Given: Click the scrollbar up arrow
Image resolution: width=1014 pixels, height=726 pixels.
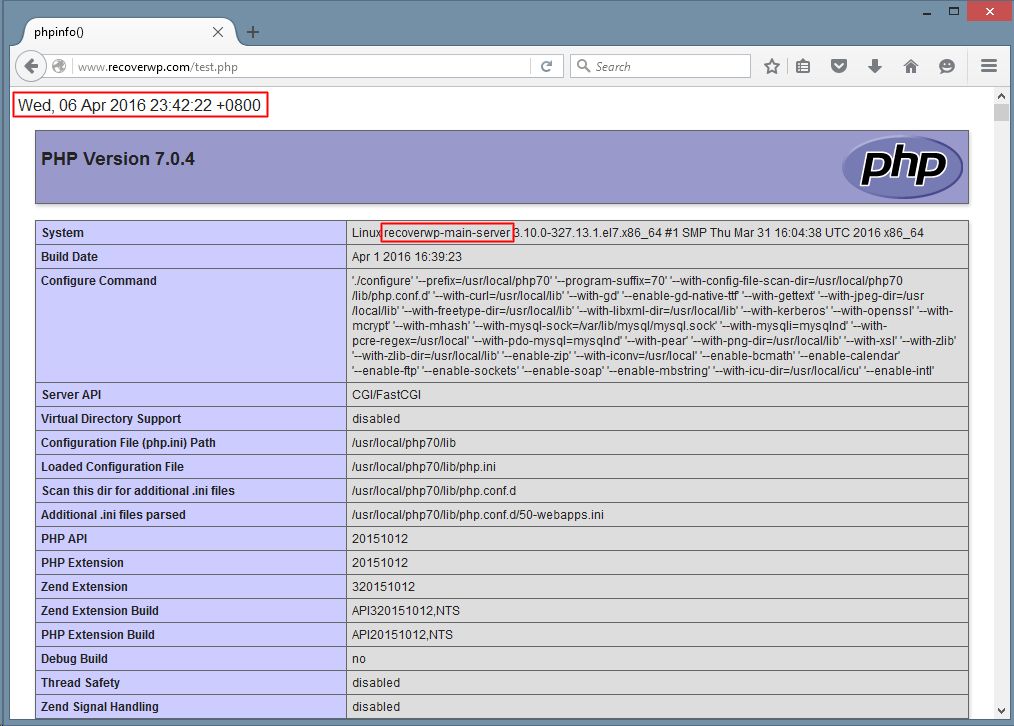Looking at the screenshot, I should pos(1001,96).
